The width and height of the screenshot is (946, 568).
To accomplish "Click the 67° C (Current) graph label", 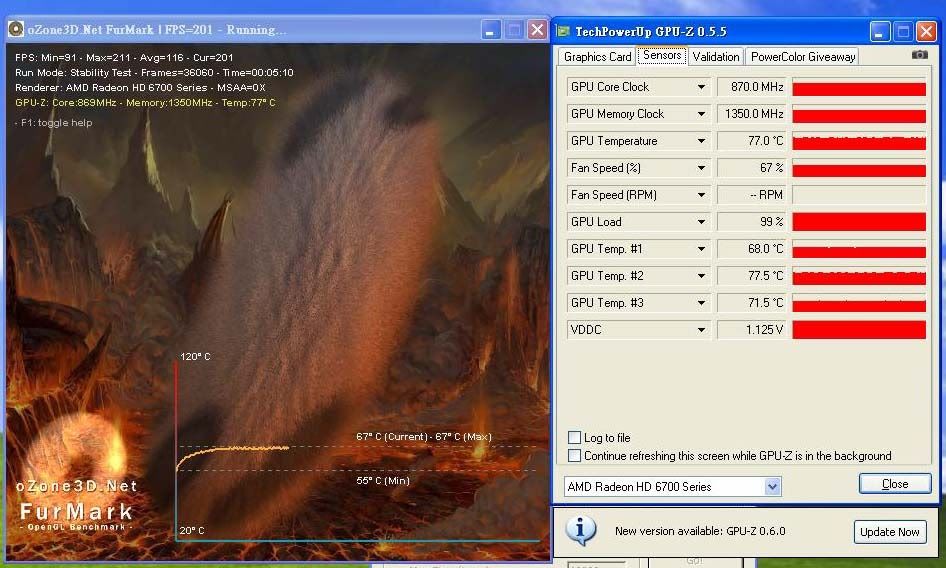I will coord(424,436).
